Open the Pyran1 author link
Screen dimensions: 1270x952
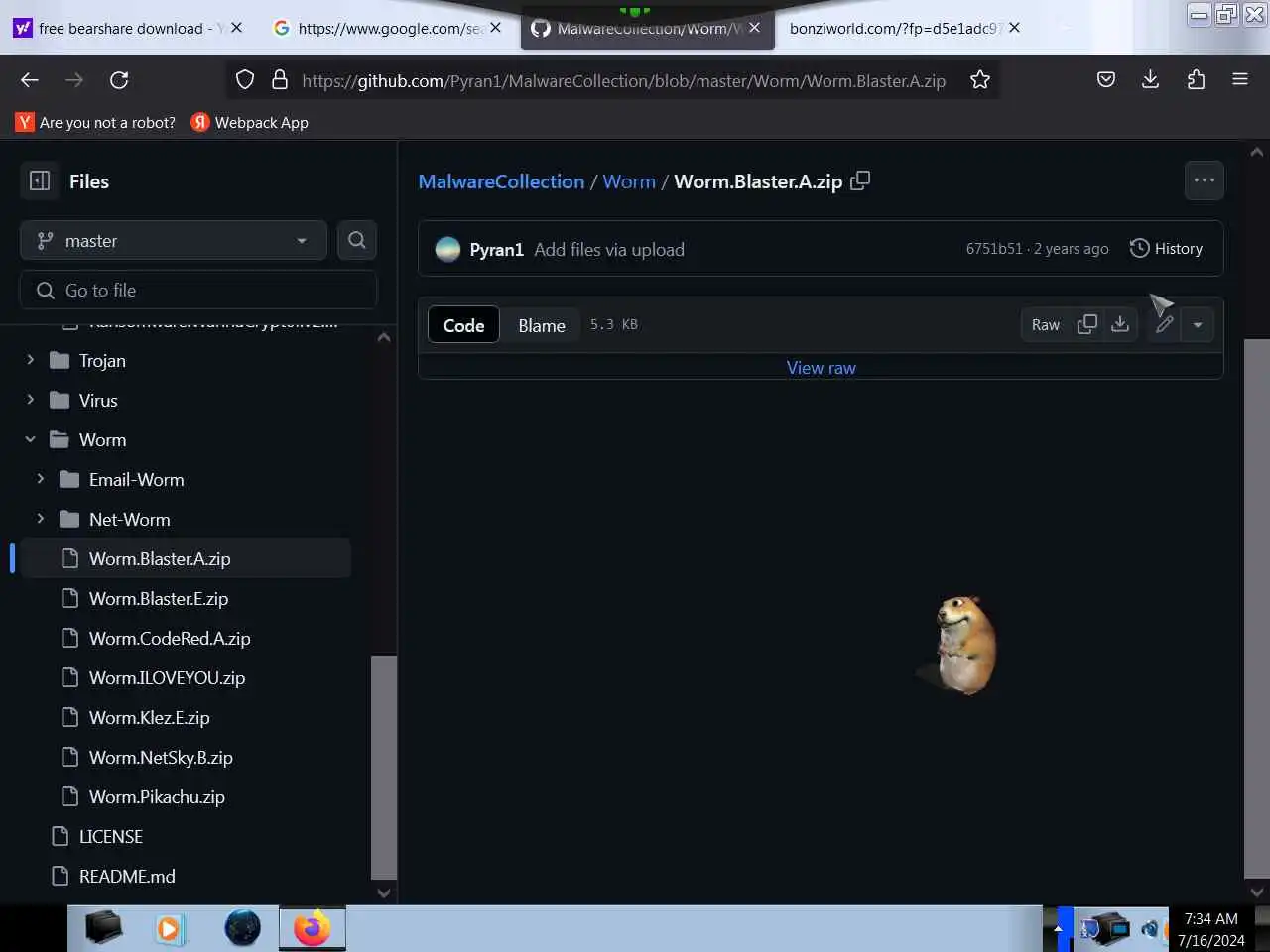[x=496, y=250]
